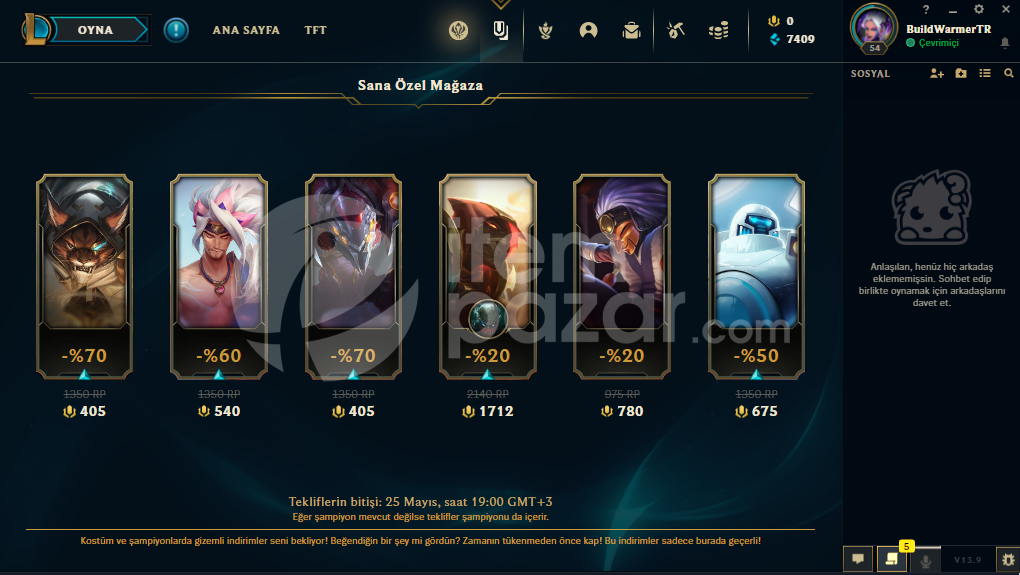Search the friends list with magnifier icon
Screen dimensions: 1020x575
coord(1008,74)
